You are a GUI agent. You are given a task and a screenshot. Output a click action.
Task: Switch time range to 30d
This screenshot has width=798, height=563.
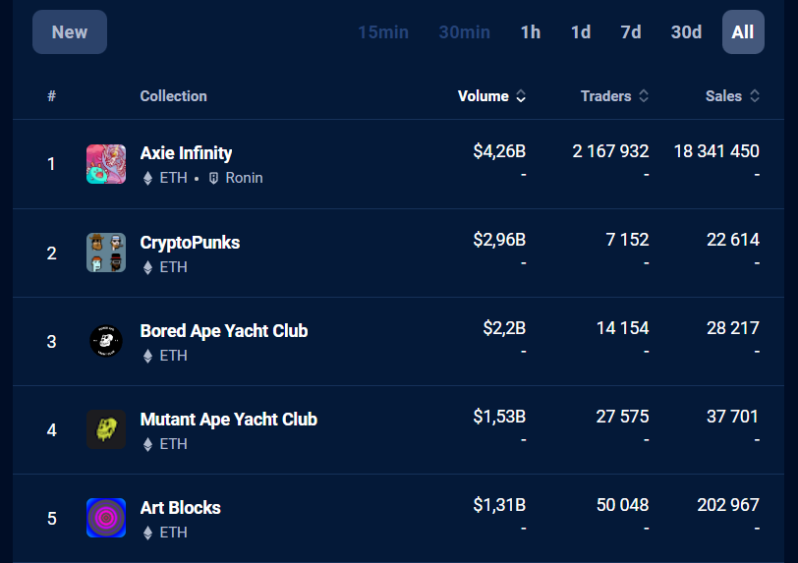click(x=686, y=32)
